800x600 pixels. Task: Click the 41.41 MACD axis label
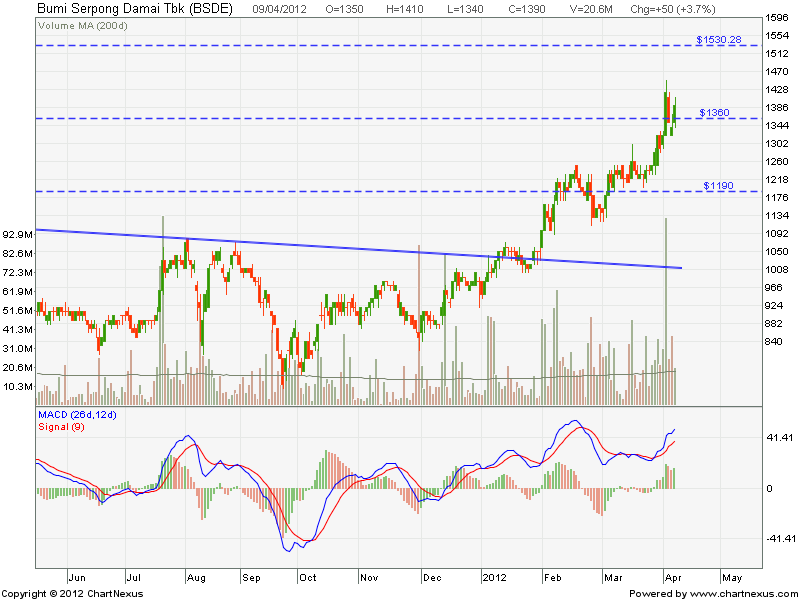[x=780, y=437]
